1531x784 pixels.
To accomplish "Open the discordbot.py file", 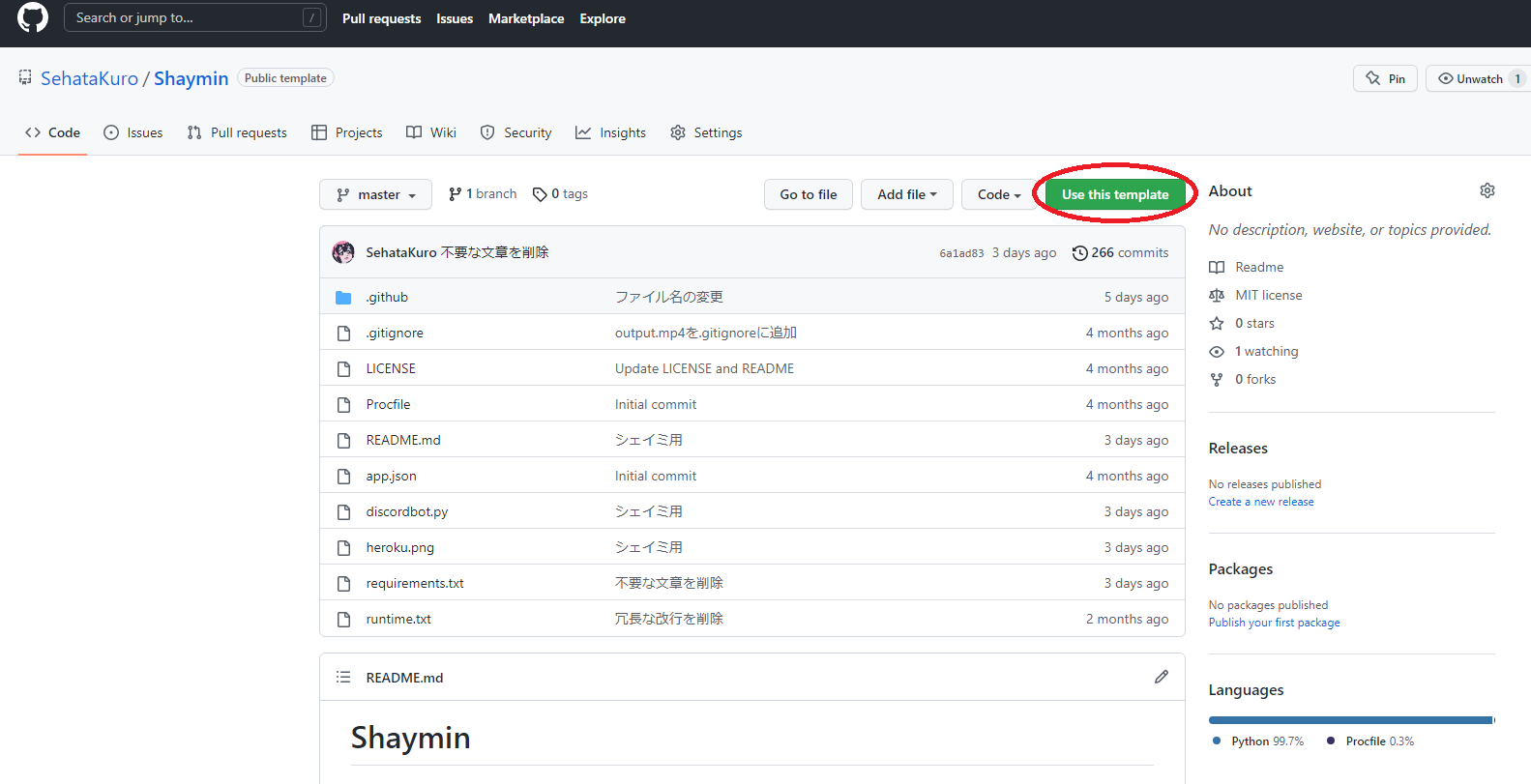I will 407,511.
